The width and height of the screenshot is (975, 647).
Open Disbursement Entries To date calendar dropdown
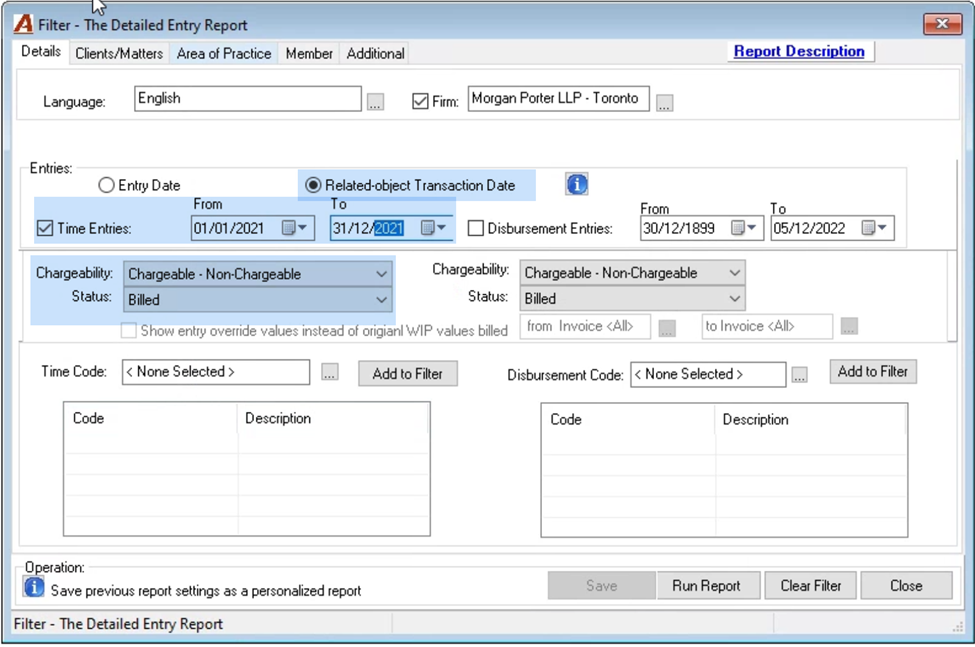(x=875, y=228)
